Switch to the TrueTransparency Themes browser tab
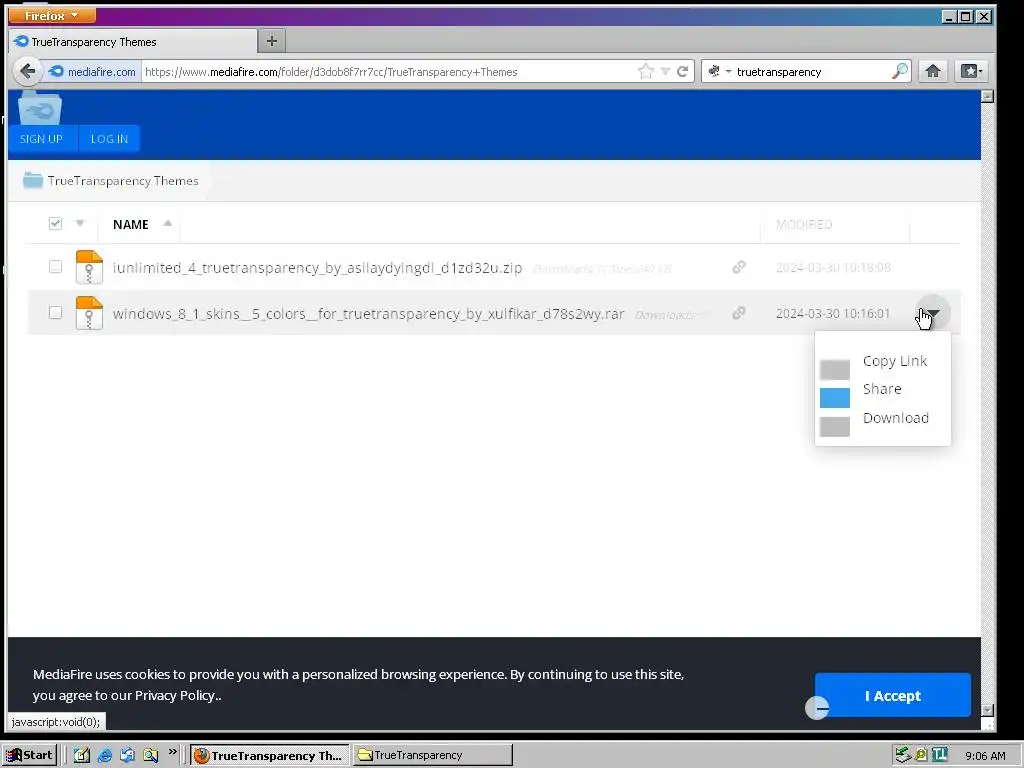Screen dimensions: 1024x768 133,42
